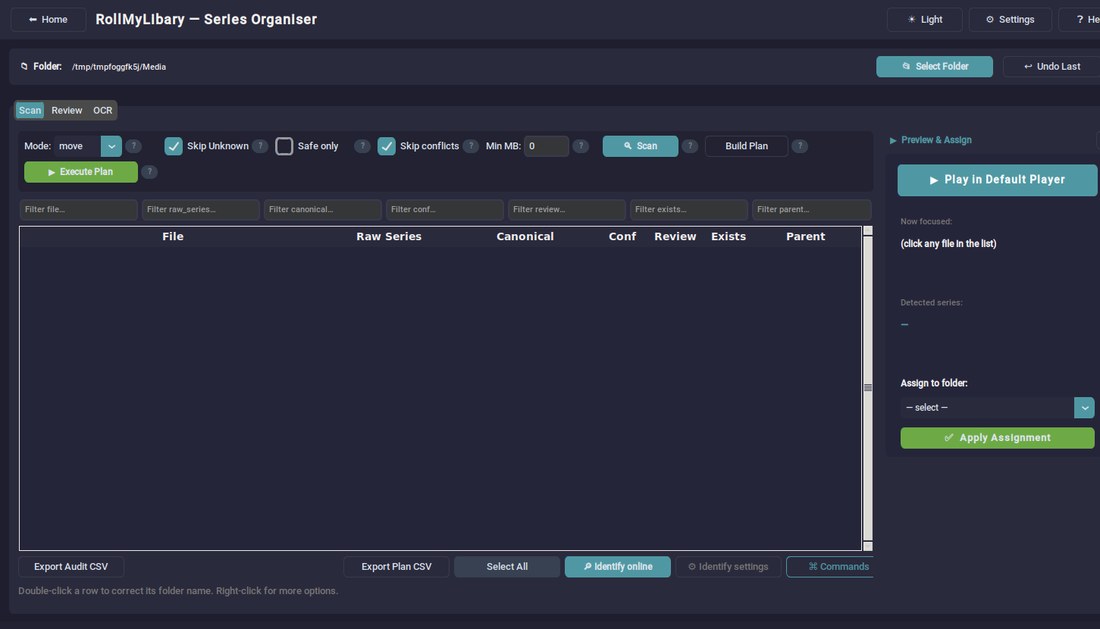The image size is (1100, 629).
Task: Switch to OCR tab
Action: [102, 110]
